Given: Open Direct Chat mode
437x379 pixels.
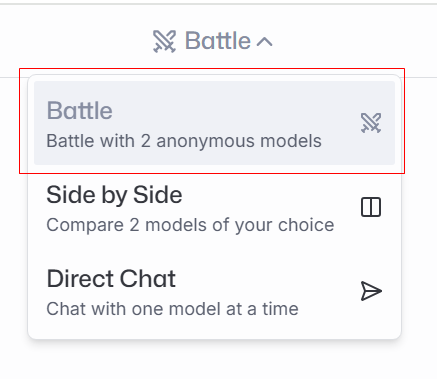Looking at the screenshot, I should [x=214, y=291].
